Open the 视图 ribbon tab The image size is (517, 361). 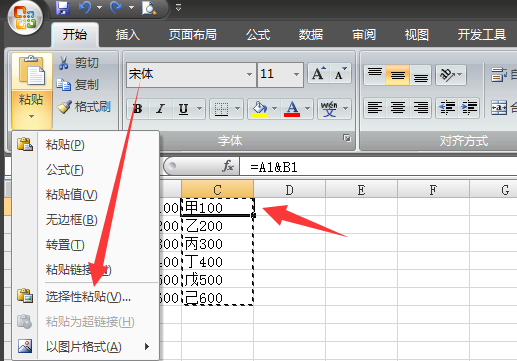[417, 34]
